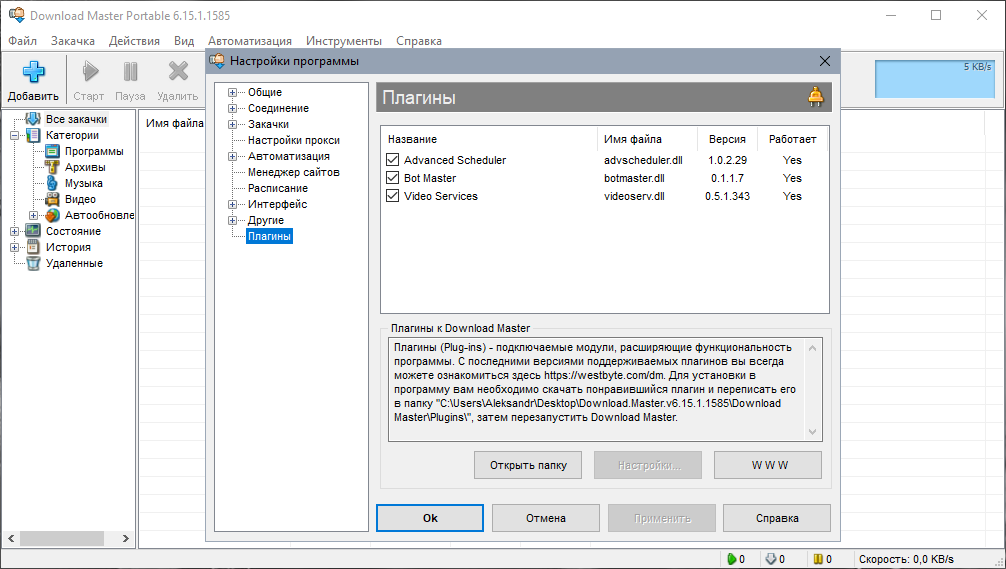Viewport: 1006px width, 569px height.
Task: Click the Добавить (add download) plus icon
Action: pos(33,71)
